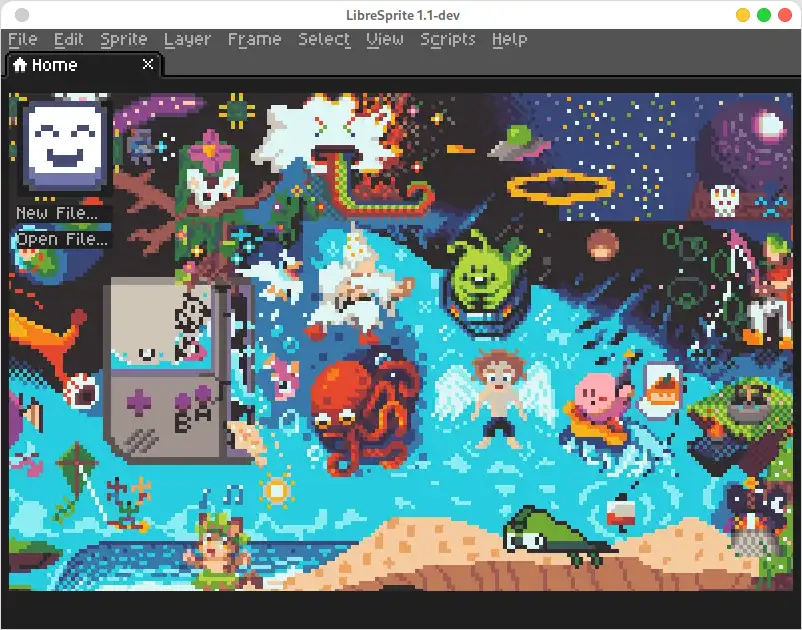This screenshot has width=802, height=630.
Task: Click the smiling LibreSprite logo icon
Action: point(65,145)
